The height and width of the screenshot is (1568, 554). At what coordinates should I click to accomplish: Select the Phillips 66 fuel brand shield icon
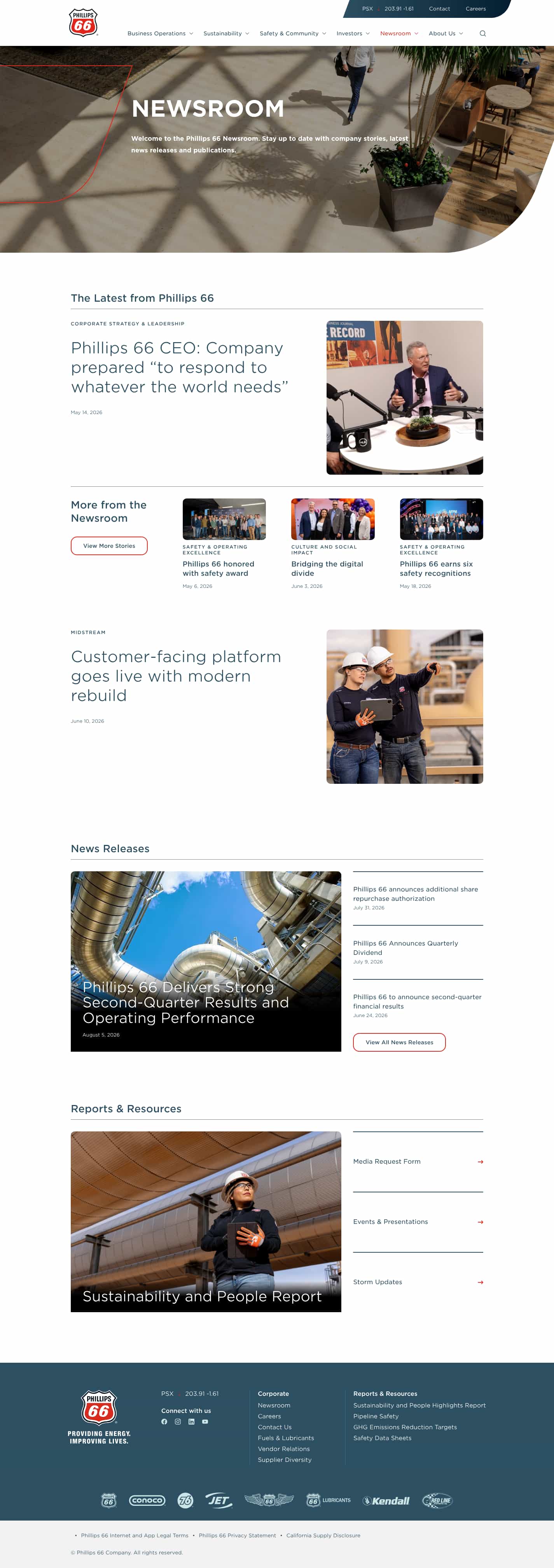(x=108, y=1500)
